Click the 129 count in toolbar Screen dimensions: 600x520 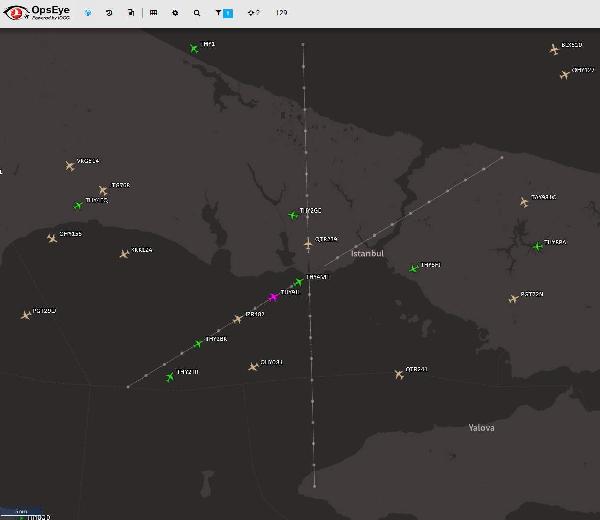tap(281, 13)
